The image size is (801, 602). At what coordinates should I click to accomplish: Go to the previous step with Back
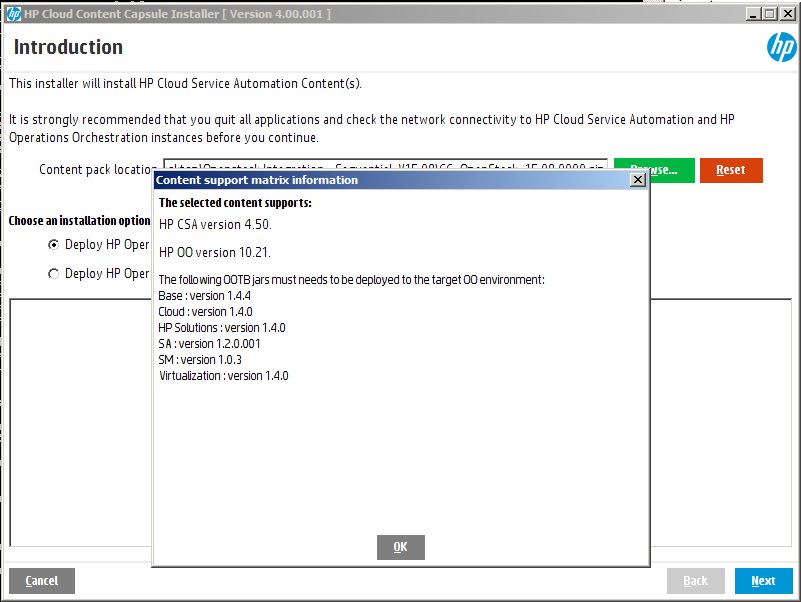pyautogui.click(x=695, y=581)
